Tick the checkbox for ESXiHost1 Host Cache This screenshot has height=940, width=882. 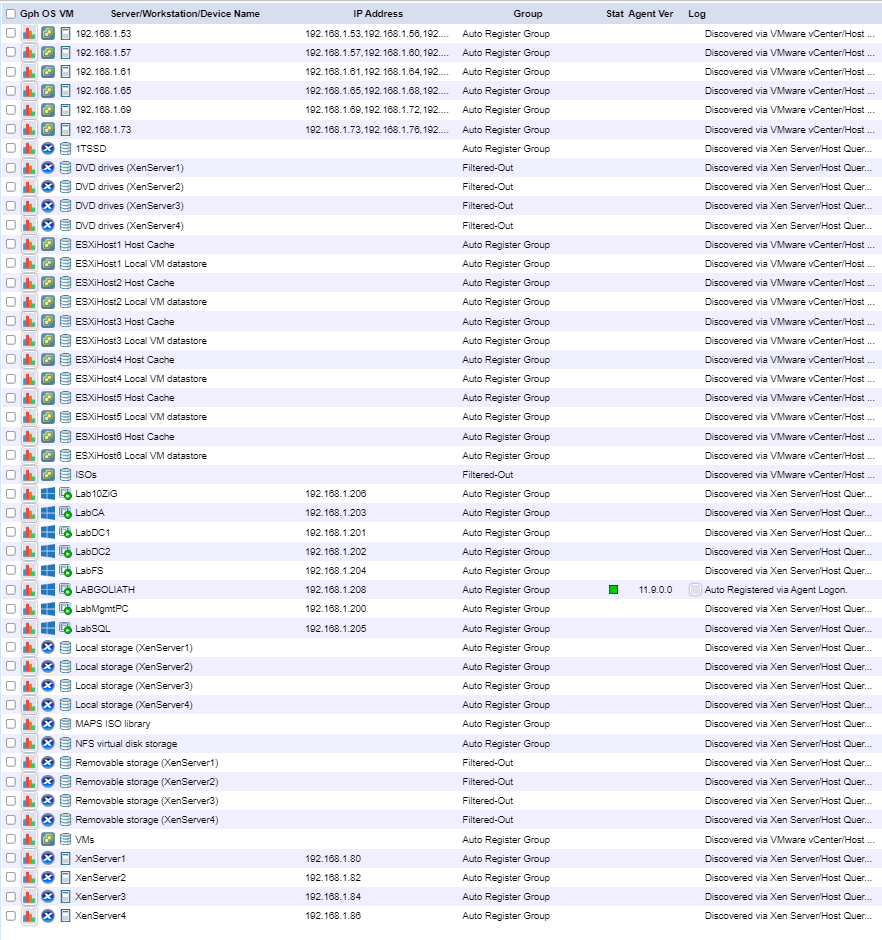click(11, 245)
